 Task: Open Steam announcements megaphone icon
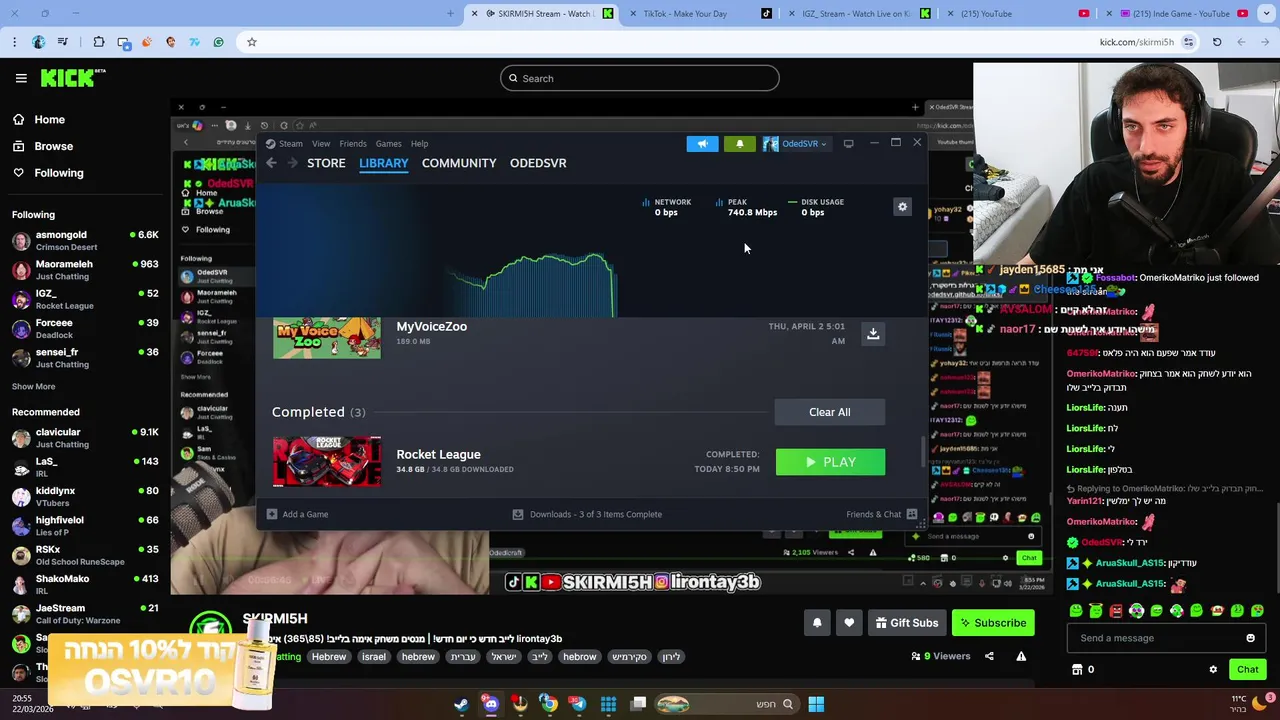(702, 144)
